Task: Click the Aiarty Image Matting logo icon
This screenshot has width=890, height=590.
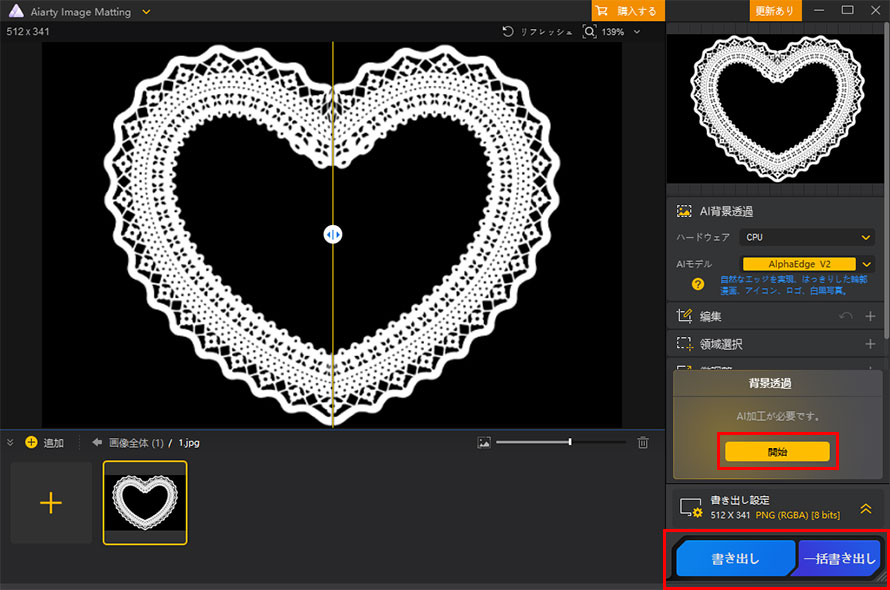Action: click(16, 11)
